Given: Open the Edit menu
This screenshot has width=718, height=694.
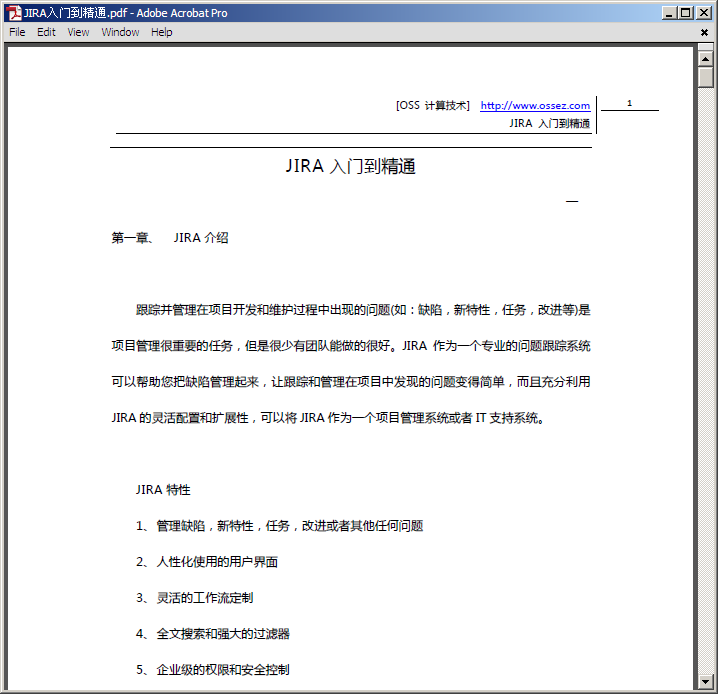Looking at the screenshot, I should 46,33.
